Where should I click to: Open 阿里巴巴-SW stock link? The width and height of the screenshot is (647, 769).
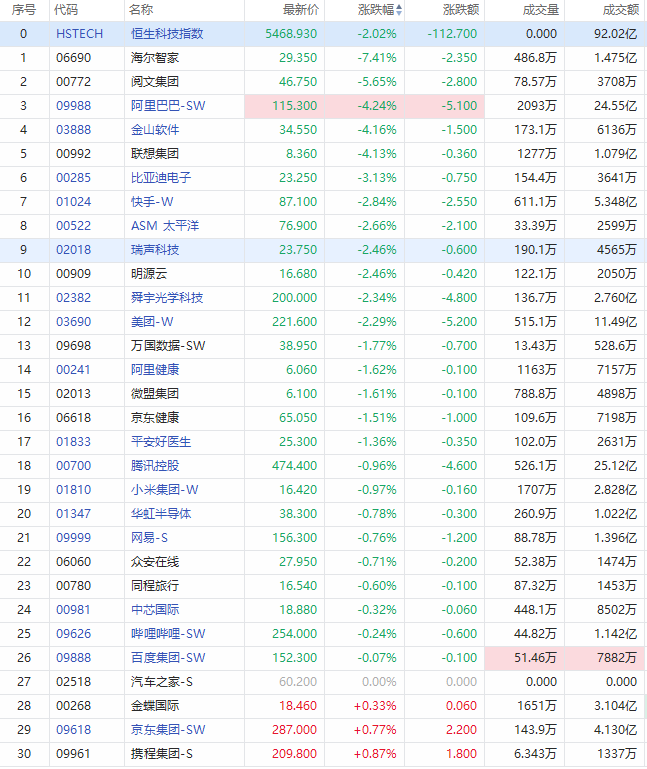tap(168, 106)
